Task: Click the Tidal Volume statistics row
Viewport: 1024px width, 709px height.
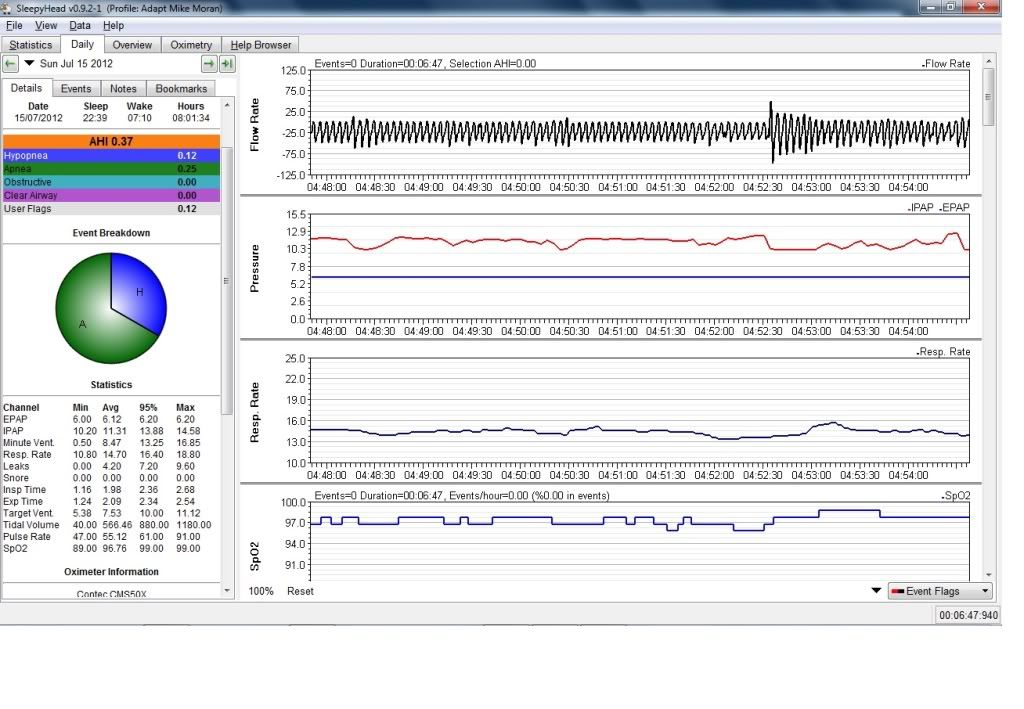Action: (x=108, y=525)
